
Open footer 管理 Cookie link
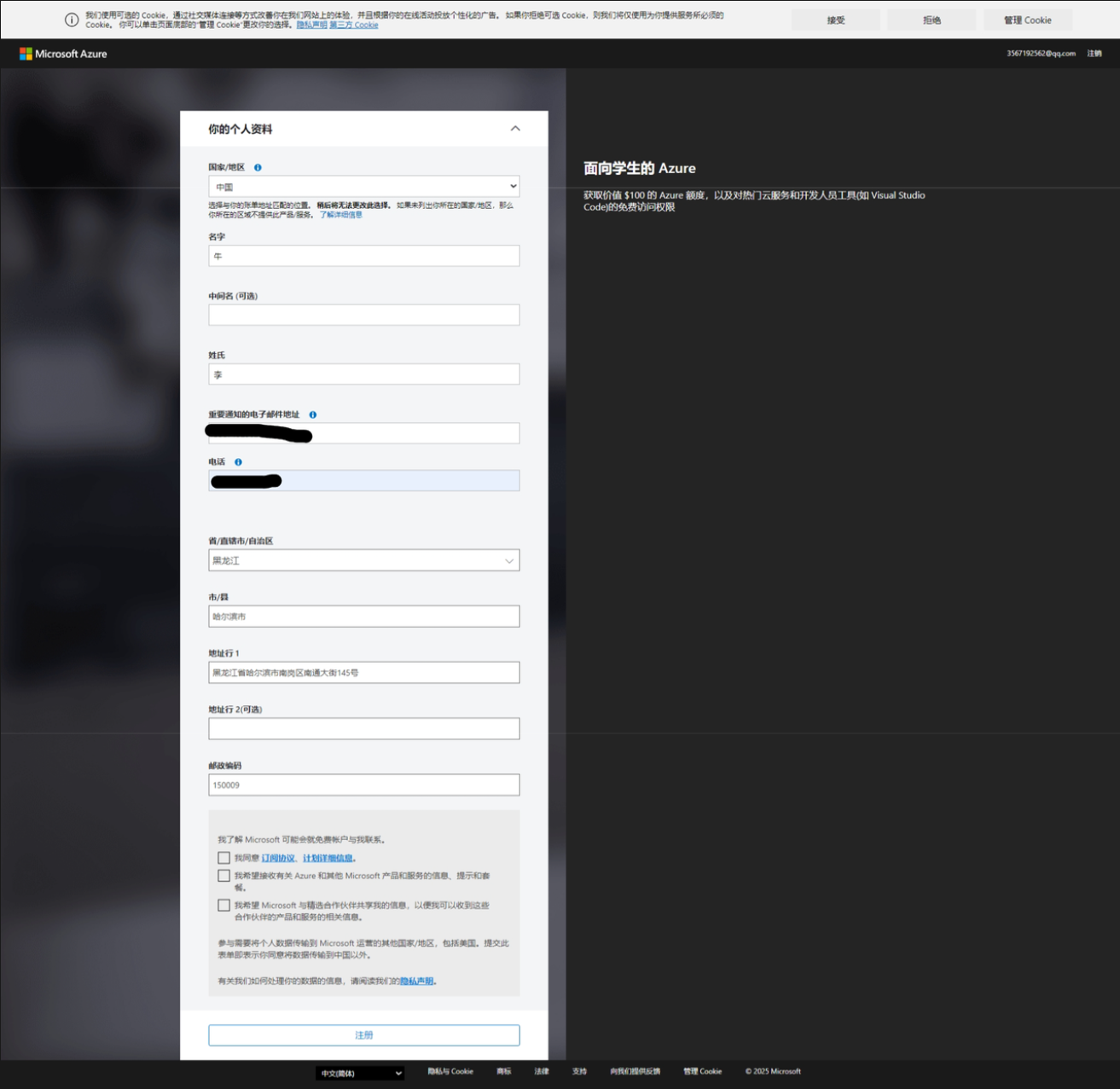[x=702, y=1071]
